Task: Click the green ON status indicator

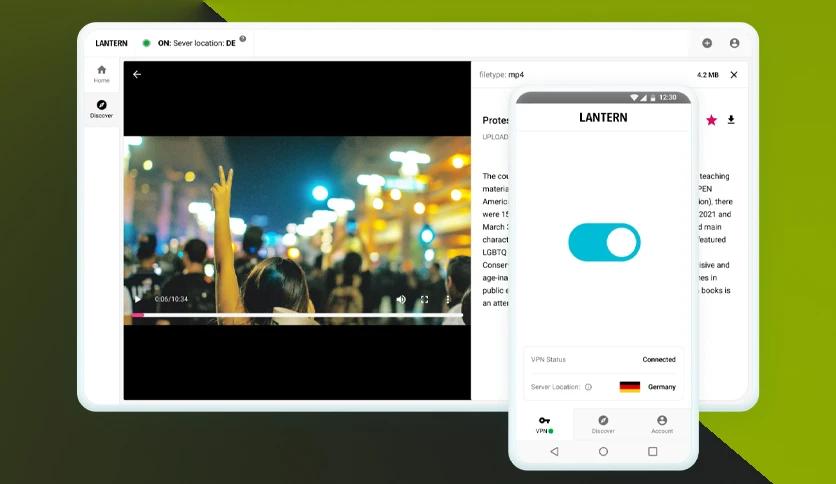Action: (x=146, y=43)
